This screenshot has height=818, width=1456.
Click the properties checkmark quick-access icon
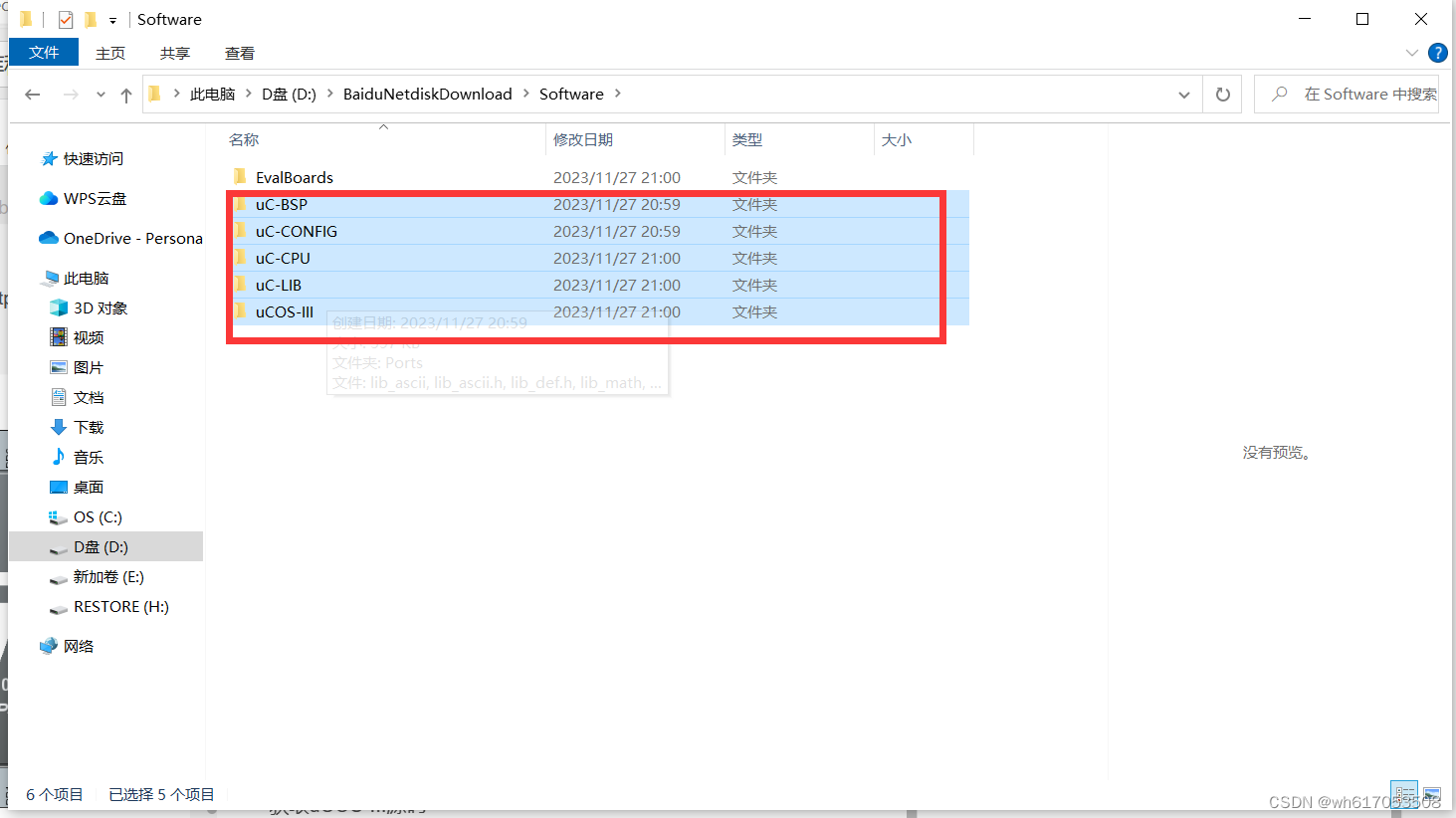(66, 20)
